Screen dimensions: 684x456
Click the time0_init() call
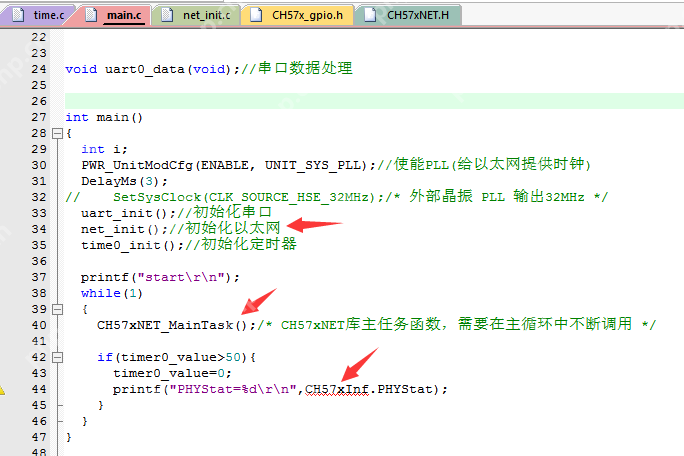132,245
